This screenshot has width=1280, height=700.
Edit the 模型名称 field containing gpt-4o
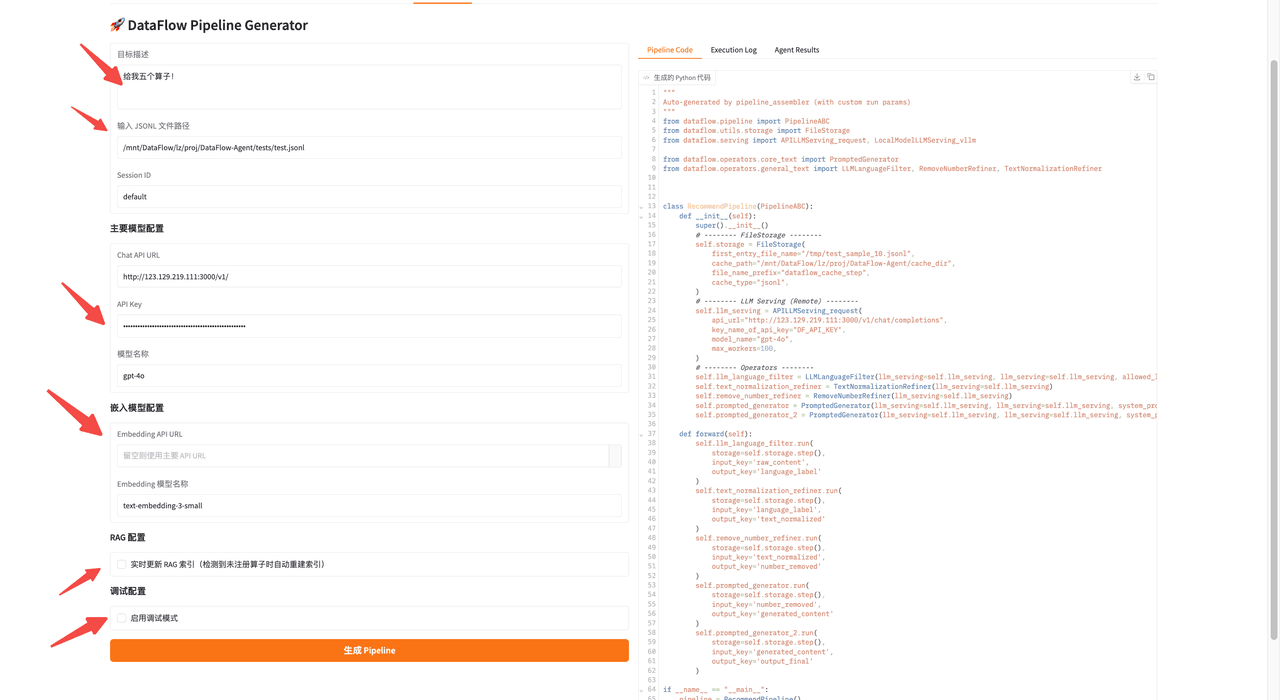click(x=369, y=376)
